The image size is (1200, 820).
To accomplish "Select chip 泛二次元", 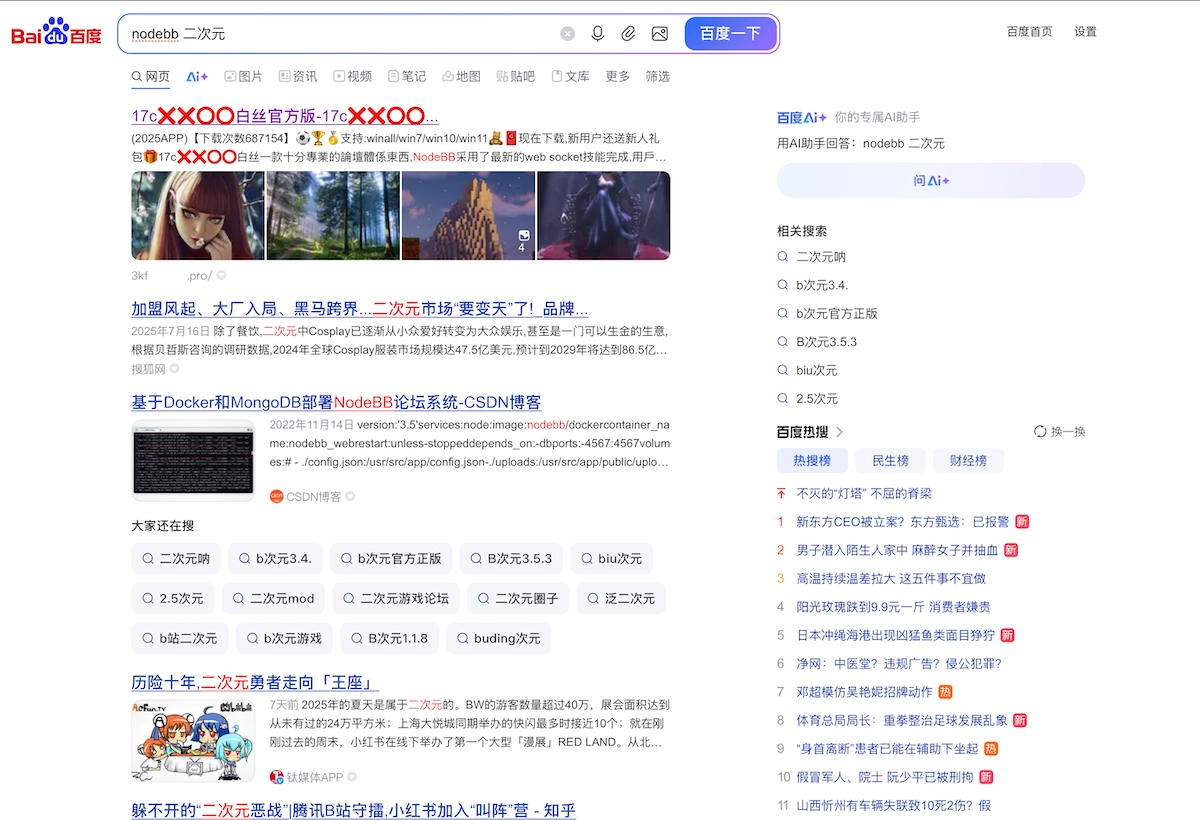I will [621, 599].
